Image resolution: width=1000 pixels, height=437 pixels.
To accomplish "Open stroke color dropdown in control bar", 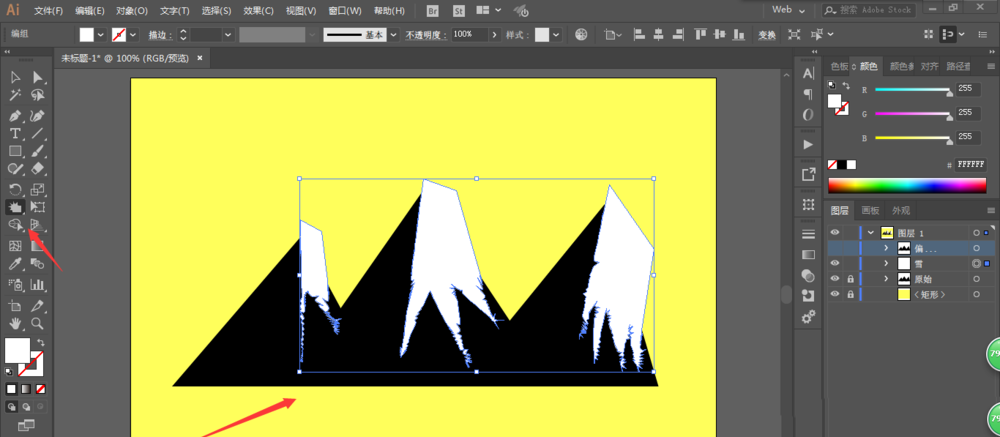I will pyautogui.click(x=133, y=34).
